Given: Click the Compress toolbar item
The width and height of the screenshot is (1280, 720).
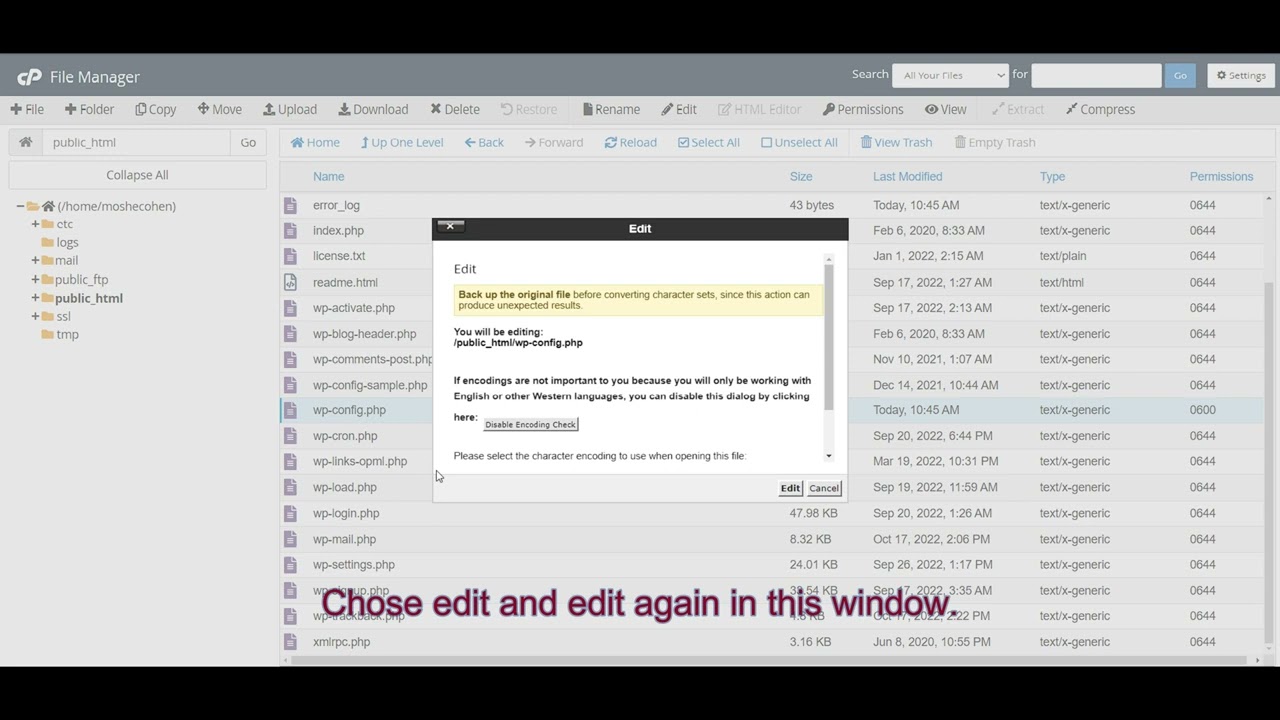Looking at the screenshot, I should click(1101, 109).
